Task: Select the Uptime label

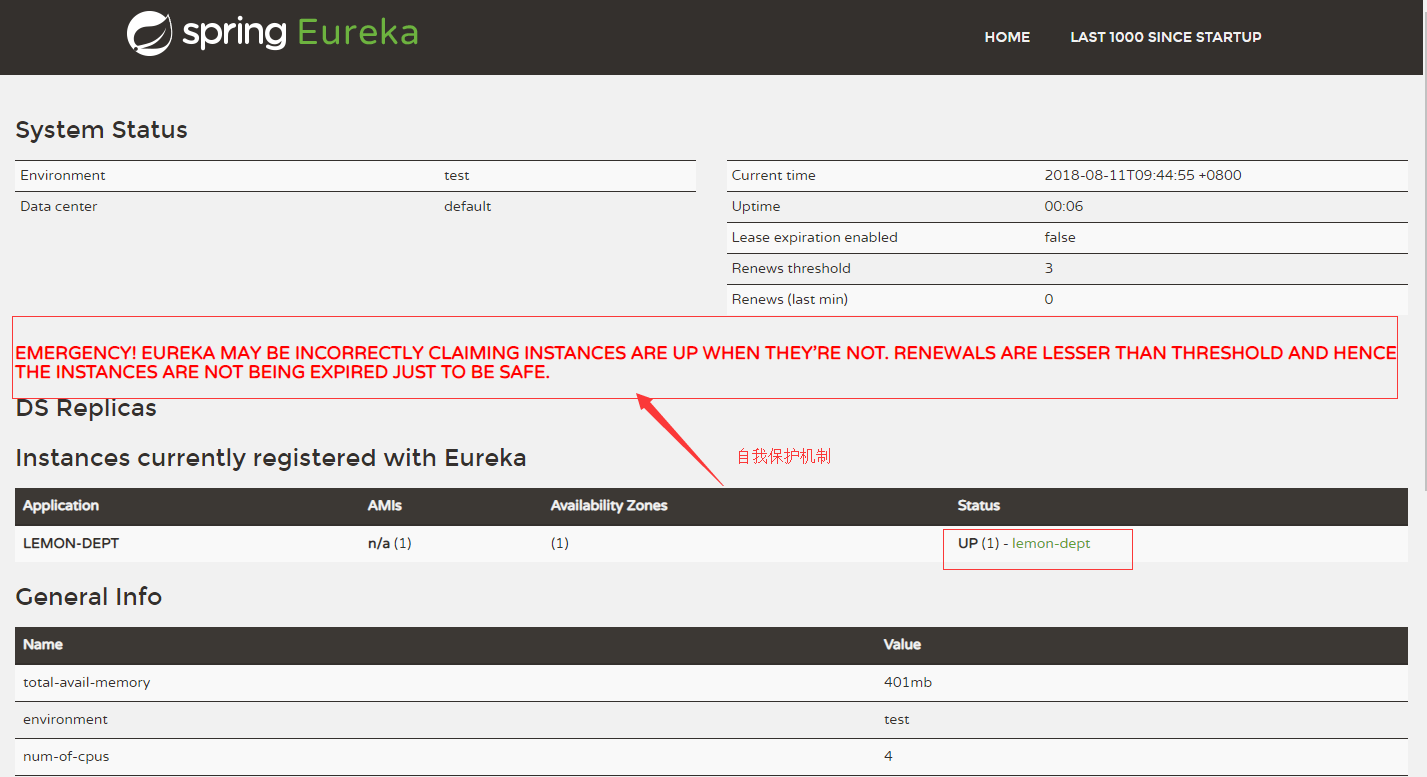Action: pyautogui.click(x=756, y=206)
